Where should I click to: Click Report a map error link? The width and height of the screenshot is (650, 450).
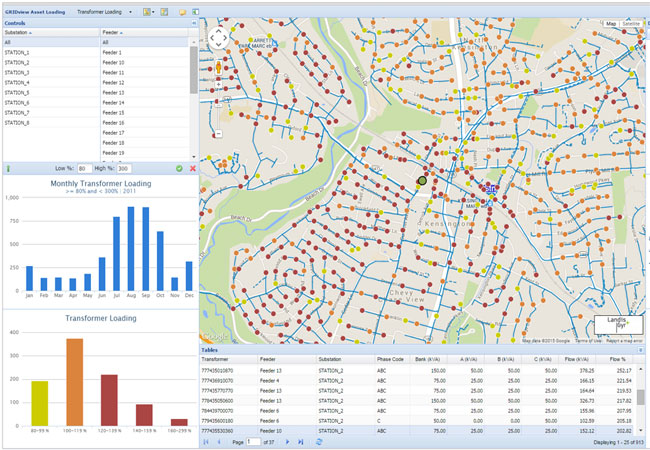click(625, 341)
